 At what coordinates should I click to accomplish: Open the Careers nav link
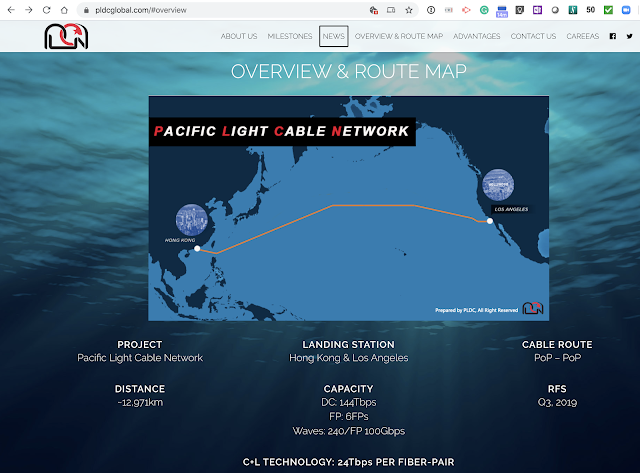(582, 36)
